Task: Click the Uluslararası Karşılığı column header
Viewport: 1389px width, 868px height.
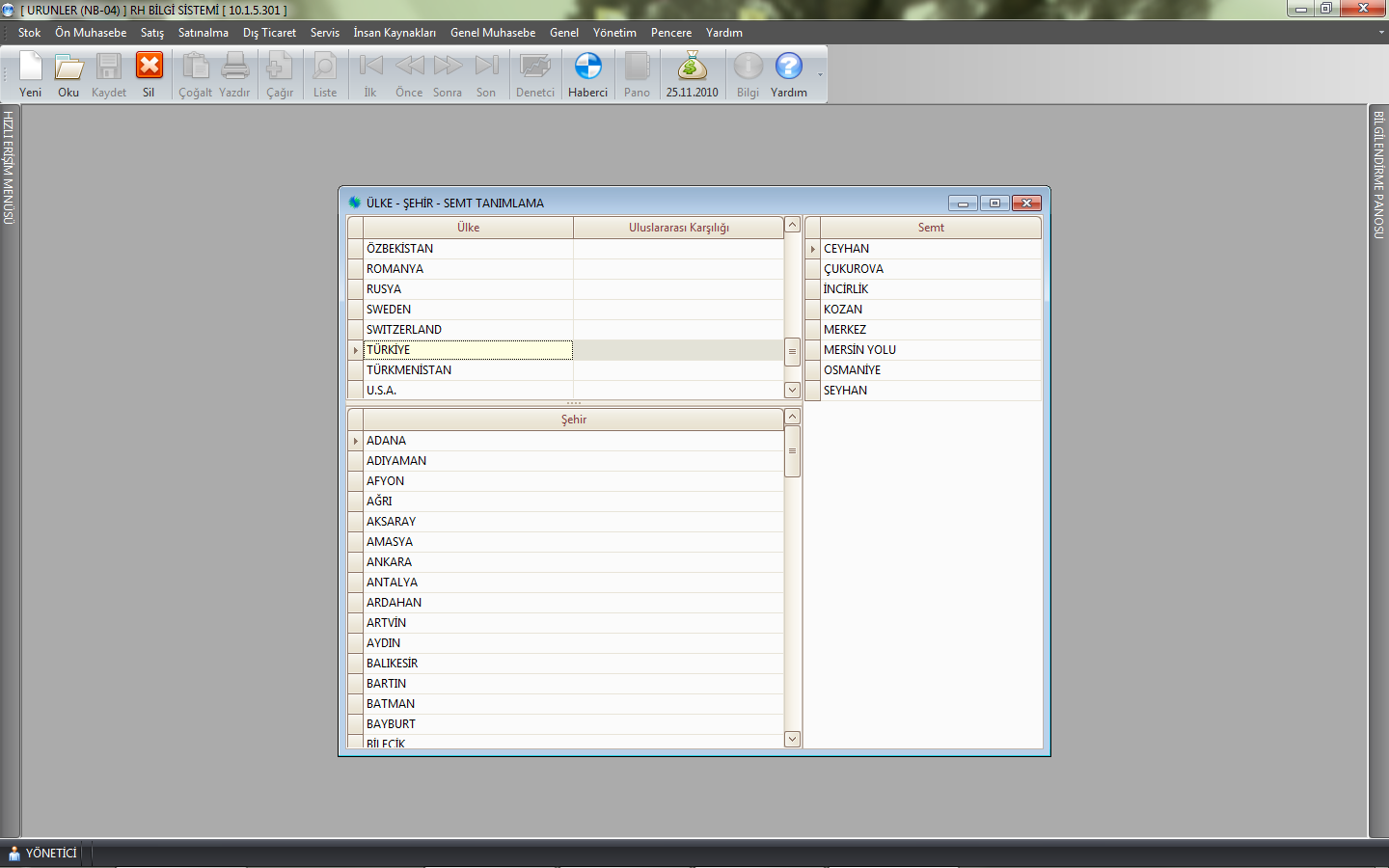Action: click(x=678, y=228)
